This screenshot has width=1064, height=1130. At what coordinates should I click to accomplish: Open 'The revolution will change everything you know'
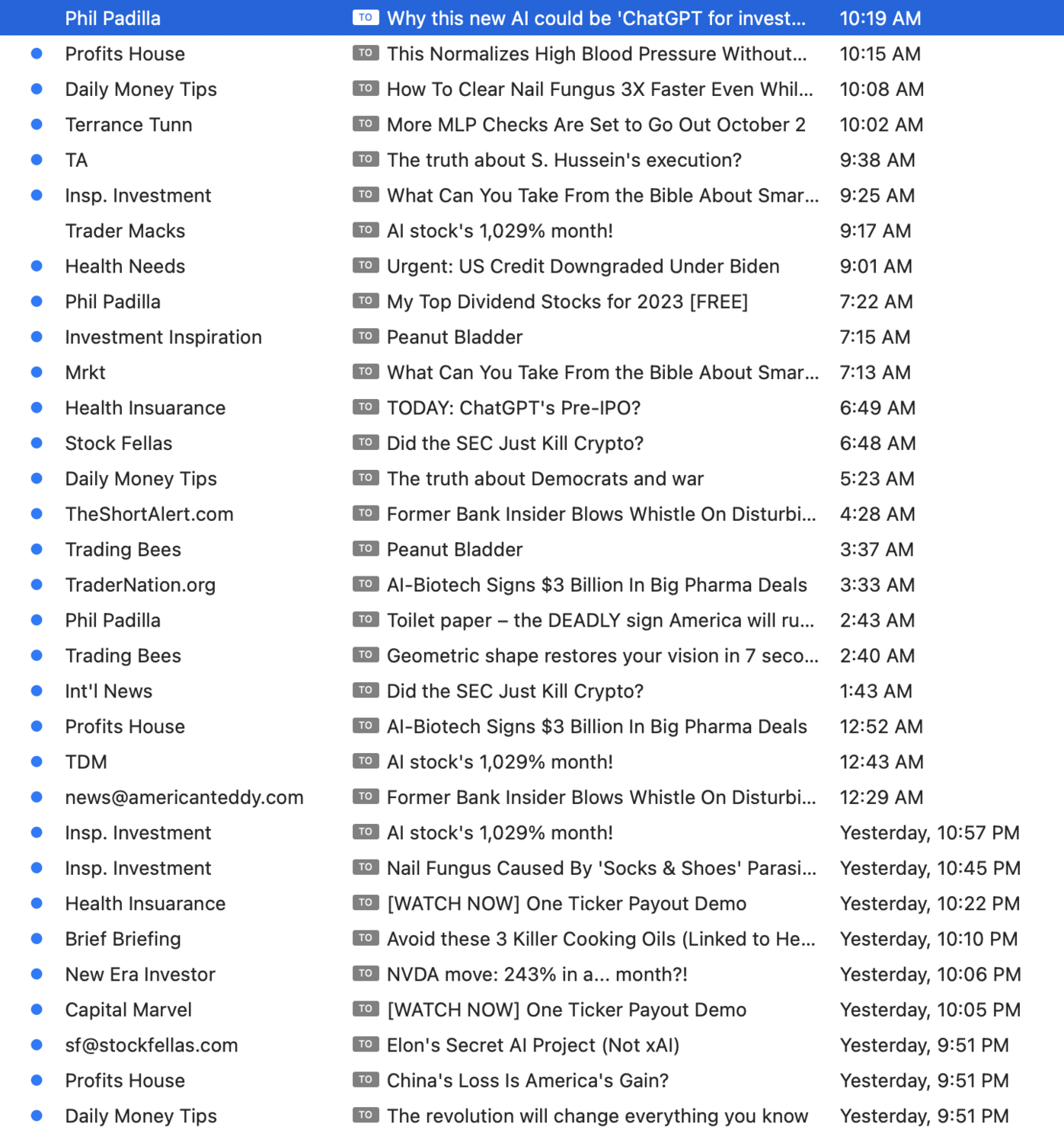pyautogui.click(x=597, y=1116)
